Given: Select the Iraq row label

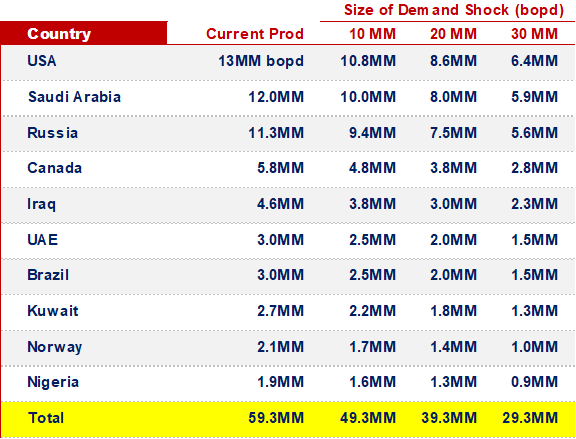Looking at the screenshot, I should pyautogui.click(x=42, y=204).
